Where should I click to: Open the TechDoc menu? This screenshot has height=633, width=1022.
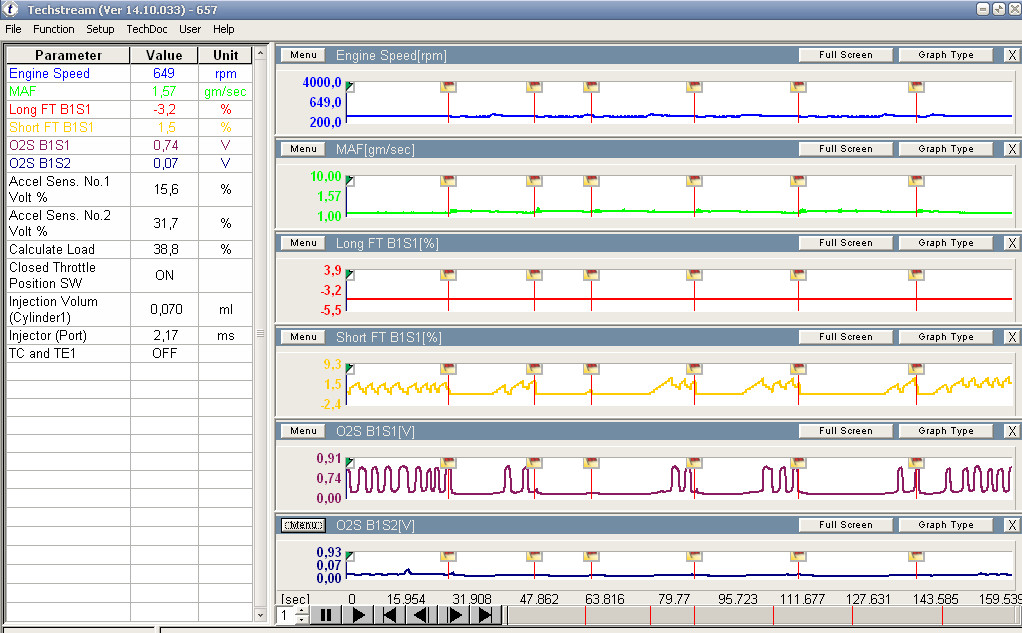147,29
